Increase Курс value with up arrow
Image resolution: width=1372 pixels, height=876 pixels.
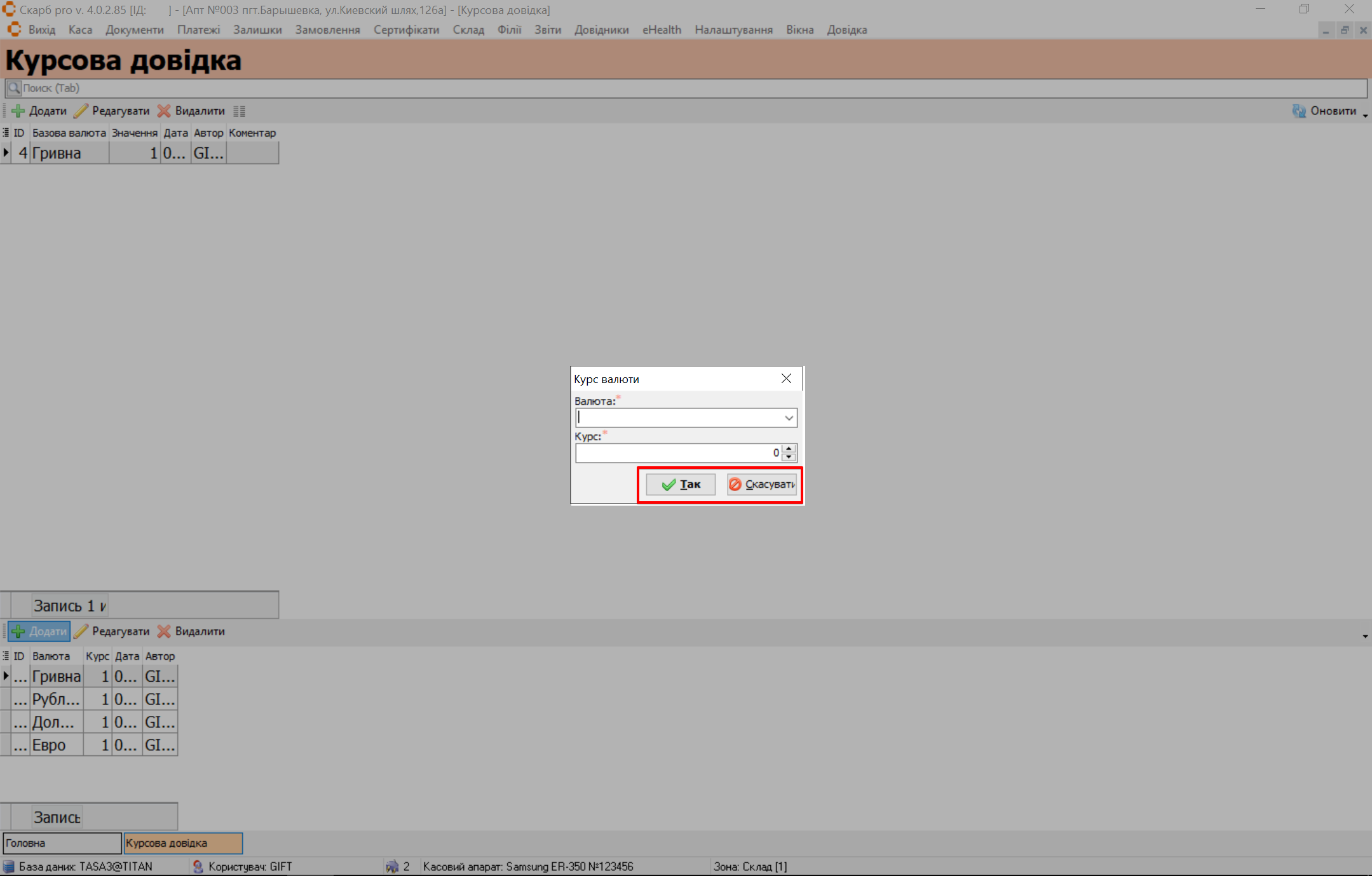pyautogui.click(x=789, y=449)
